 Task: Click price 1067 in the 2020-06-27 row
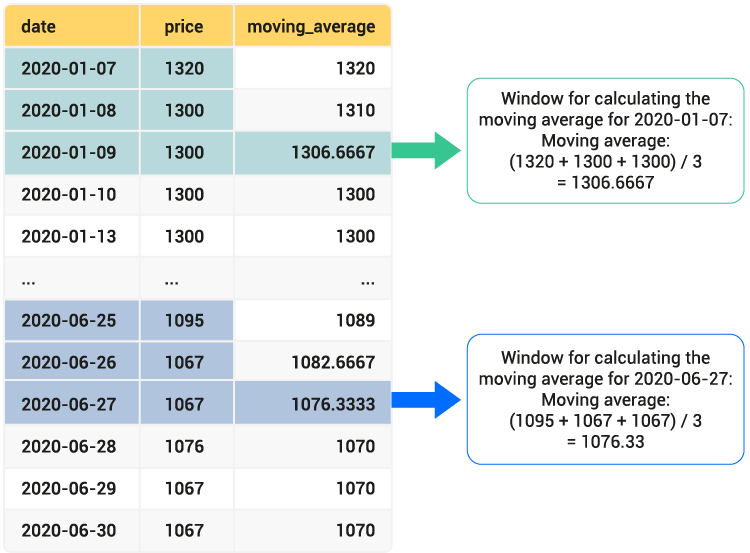(x=187, y=404)
